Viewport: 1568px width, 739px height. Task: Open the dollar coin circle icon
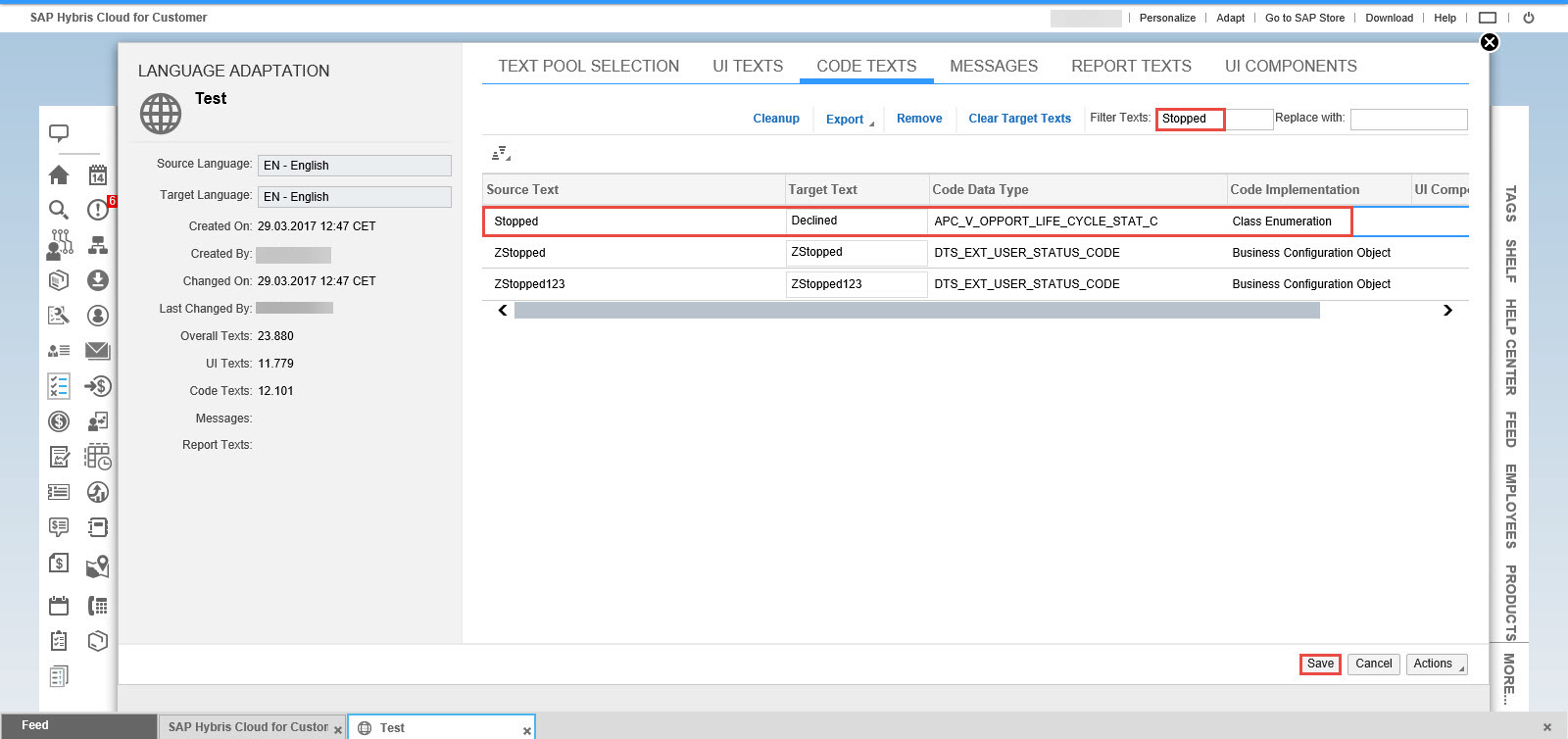(59, 421)
